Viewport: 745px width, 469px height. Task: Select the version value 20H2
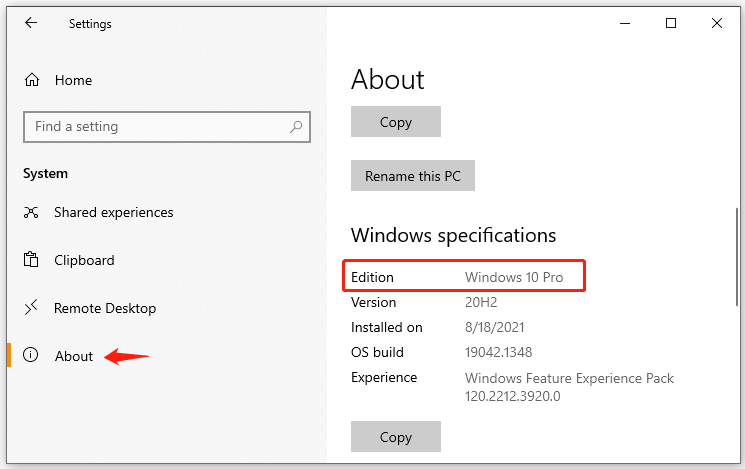click(481, 302)
